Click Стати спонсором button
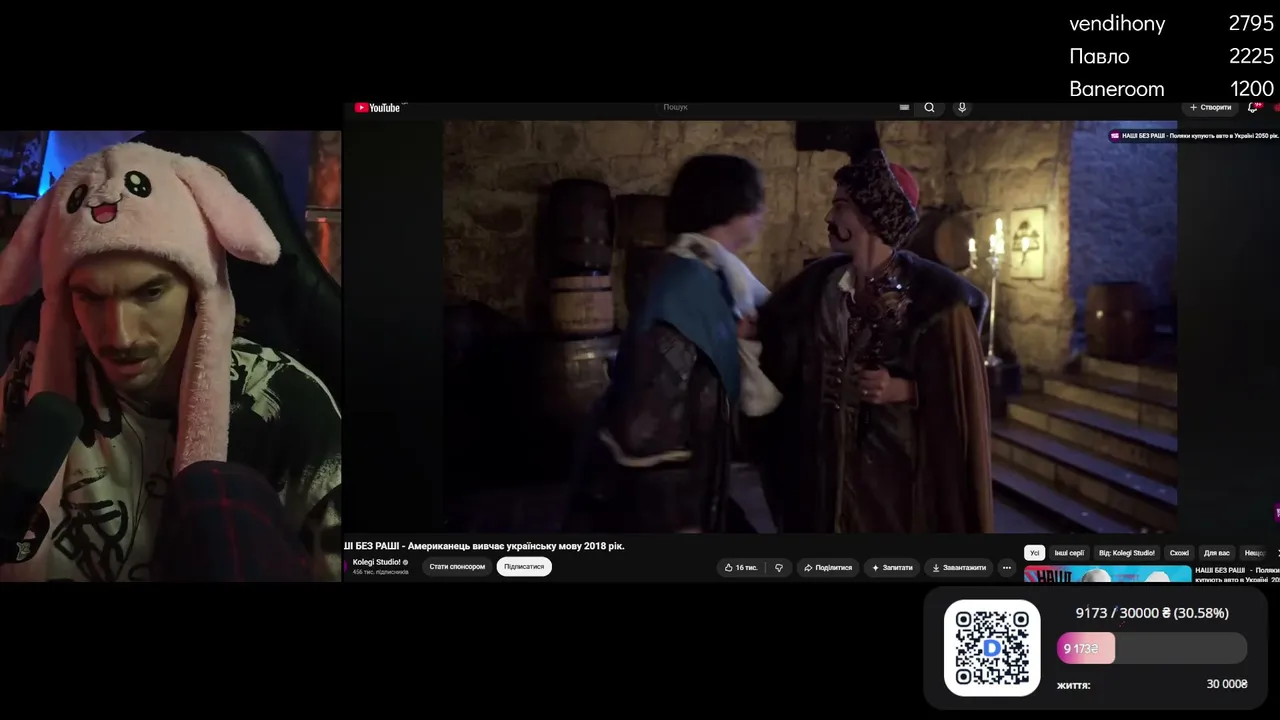 (457, 567)
